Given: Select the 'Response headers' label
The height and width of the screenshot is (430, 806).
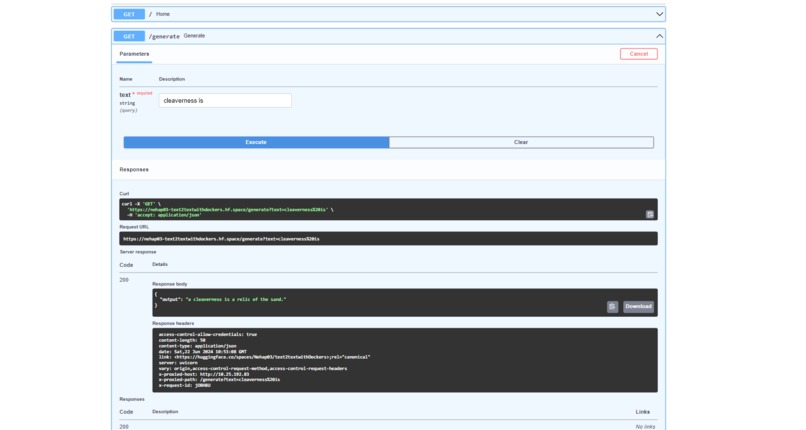Looking at the screenshot, I should point(173,323).
